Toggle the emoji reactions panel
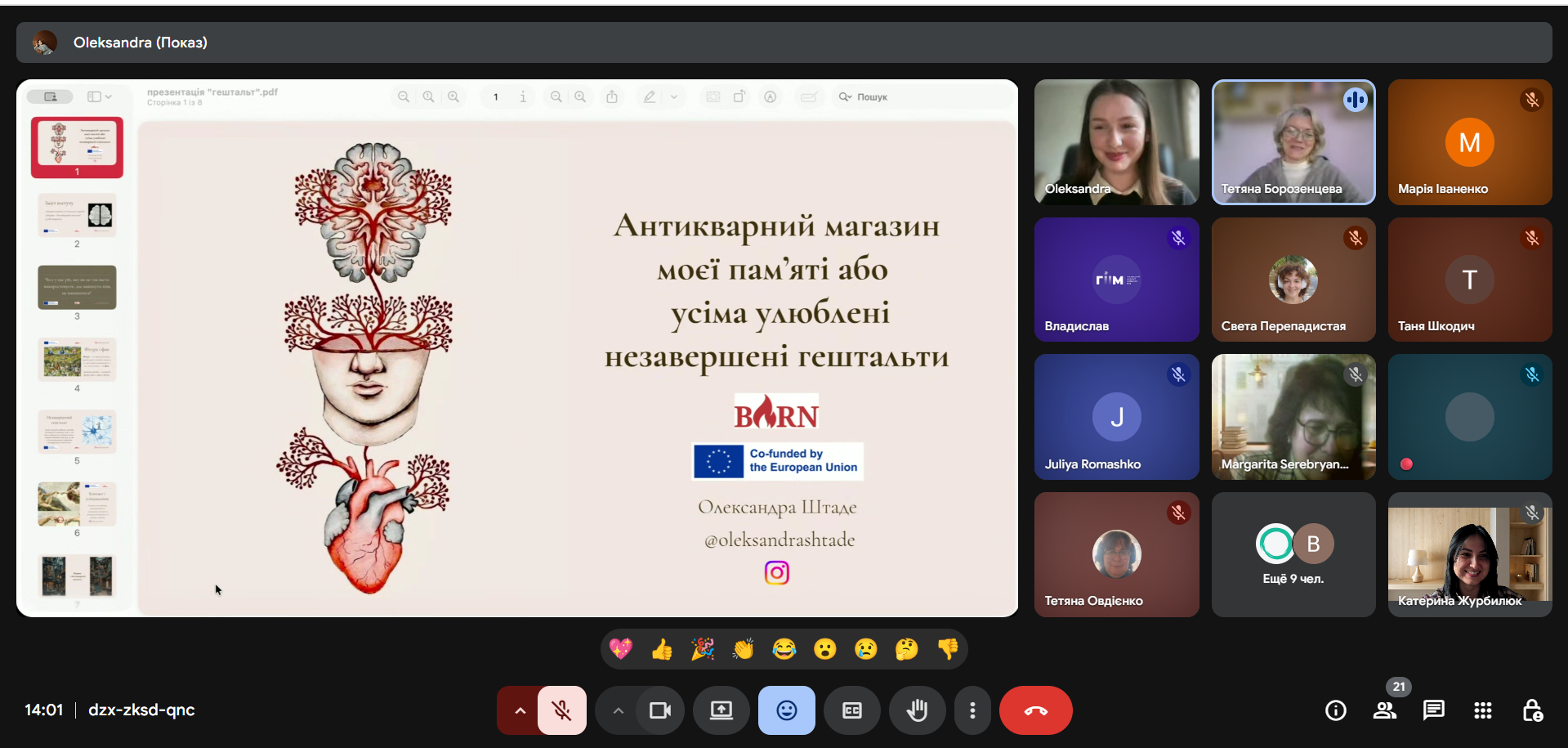The width and height of the screenshot is (1568, 748). pos(786,710)
